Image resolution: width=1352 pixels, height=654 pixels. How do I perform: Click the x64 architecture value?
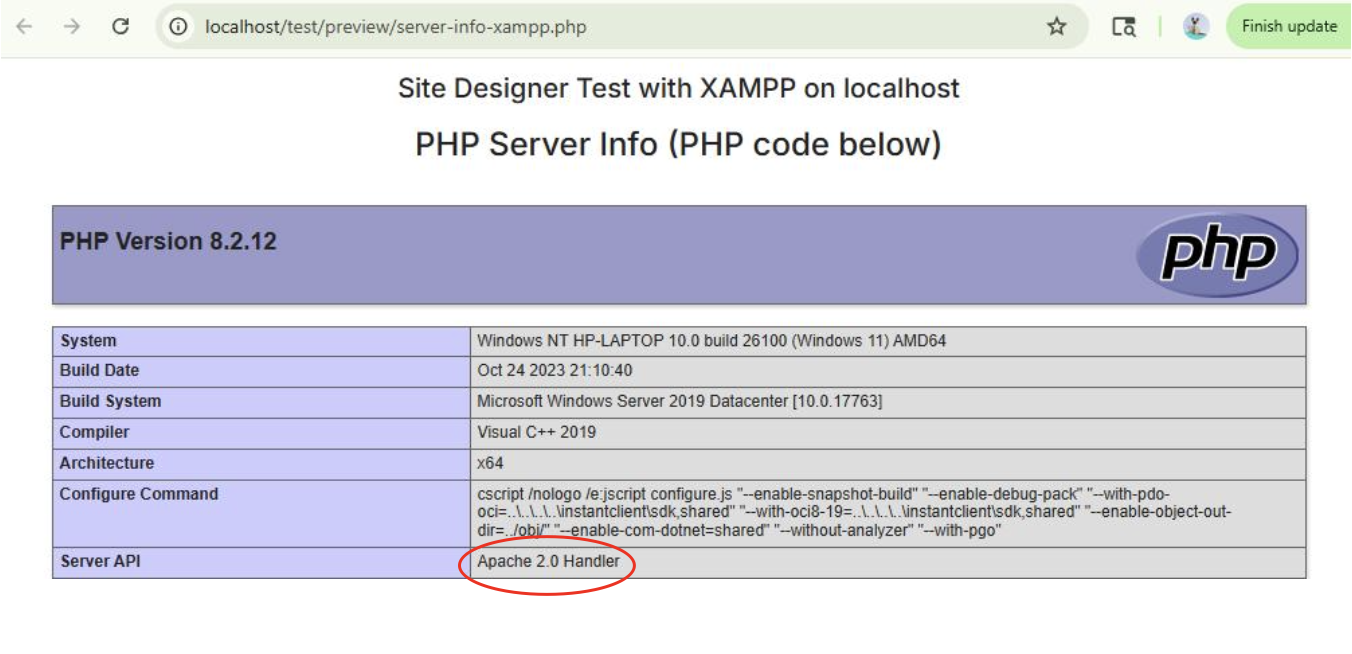[490, 464]
